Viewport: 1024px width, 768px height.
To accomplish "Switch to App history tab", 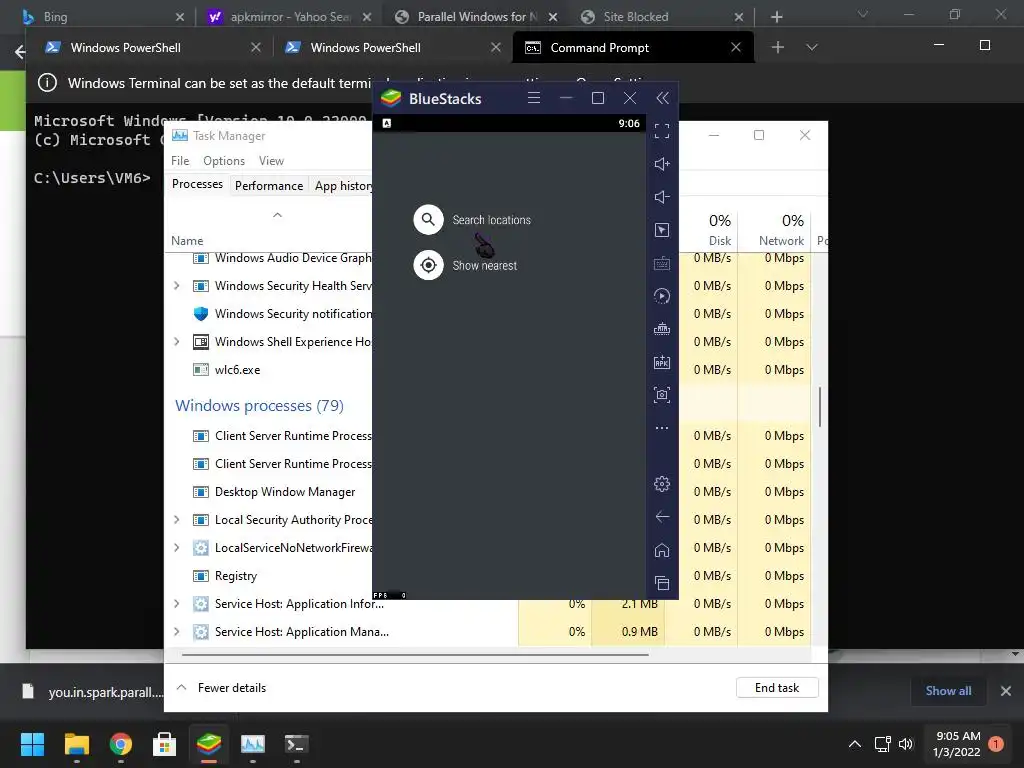I will pyautogui.click(x=343, y=185).
